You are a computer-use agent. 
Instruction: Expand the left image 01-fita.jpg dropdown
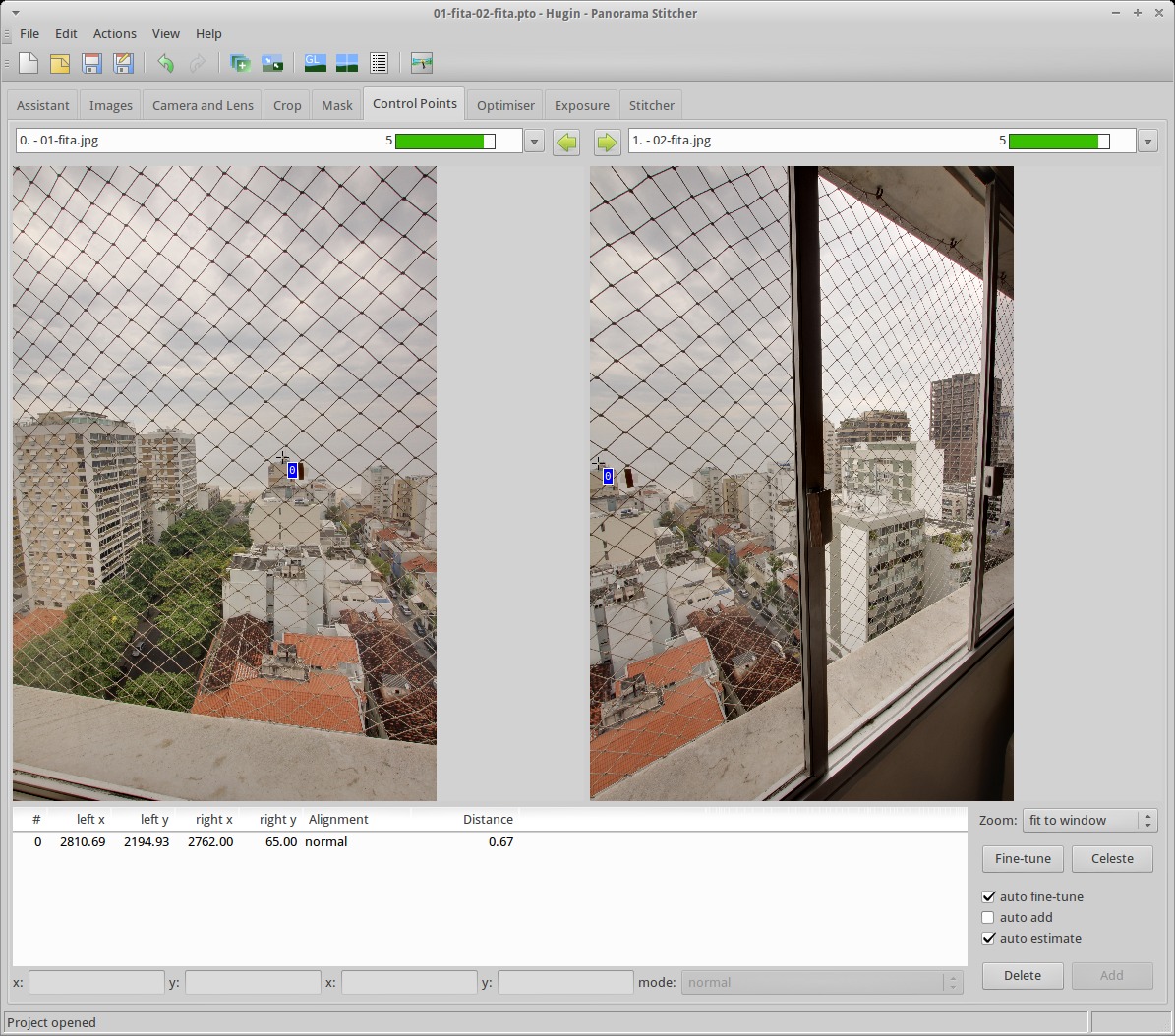[x=534, y=142]
